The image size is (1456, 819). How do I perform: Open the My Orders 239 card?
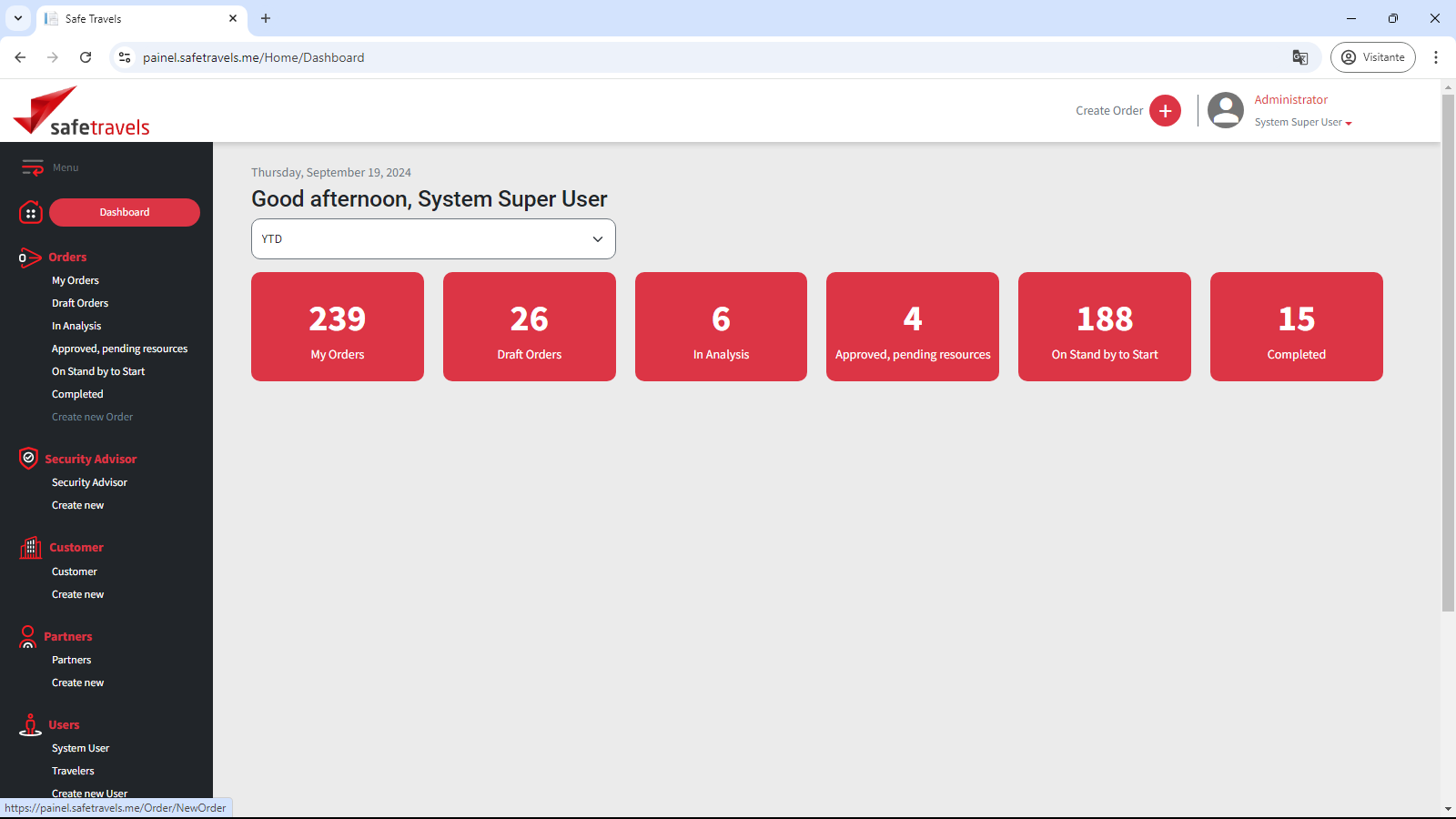tap(338, 327)
